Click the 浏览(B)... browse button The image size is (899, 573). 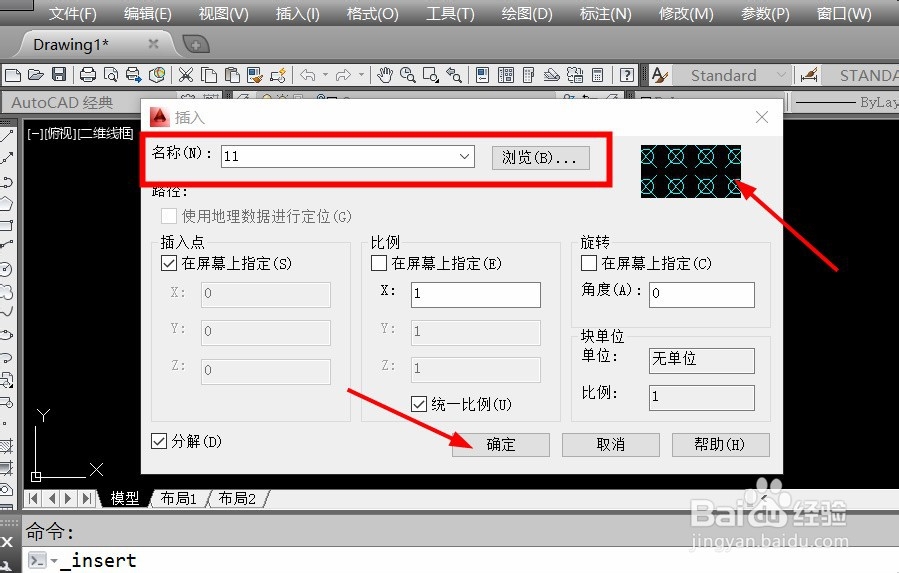click(x=541, y=158)
